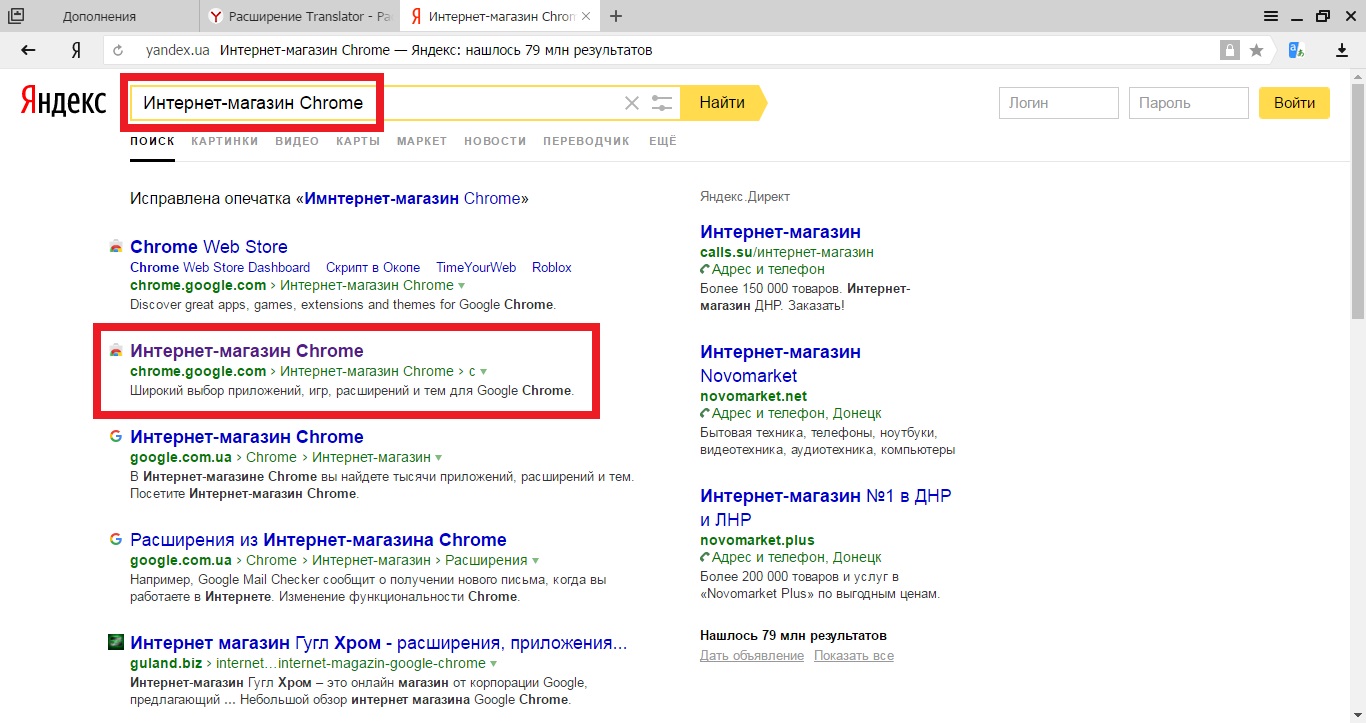Open Chrome Web Store Dashboard sublink
Screen dimensions: 1366x723
coord(220,267)
